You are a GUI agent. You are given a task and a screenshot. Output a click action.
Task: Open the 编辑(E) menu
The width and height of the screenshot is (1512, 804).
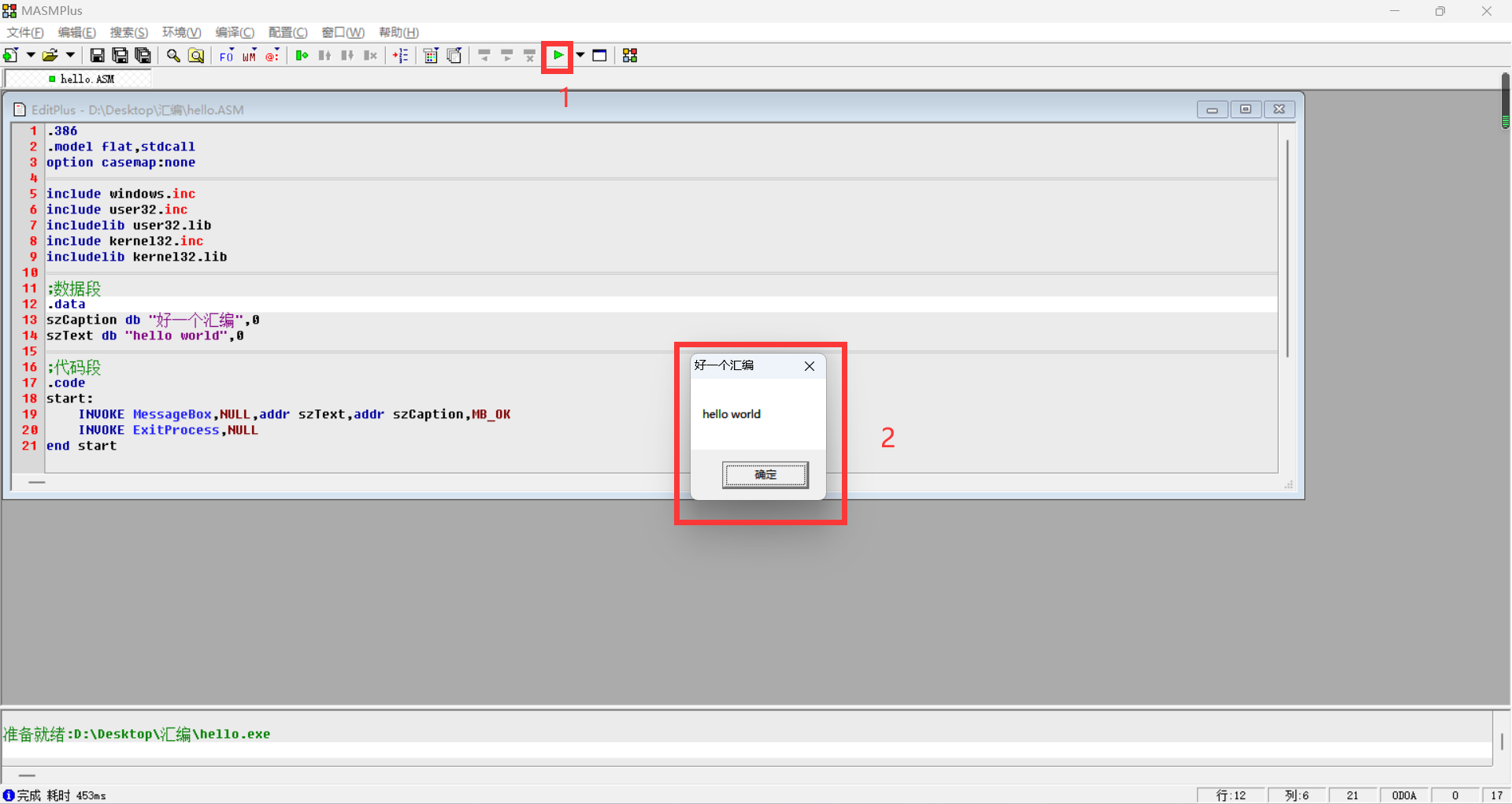click(77, 32)
